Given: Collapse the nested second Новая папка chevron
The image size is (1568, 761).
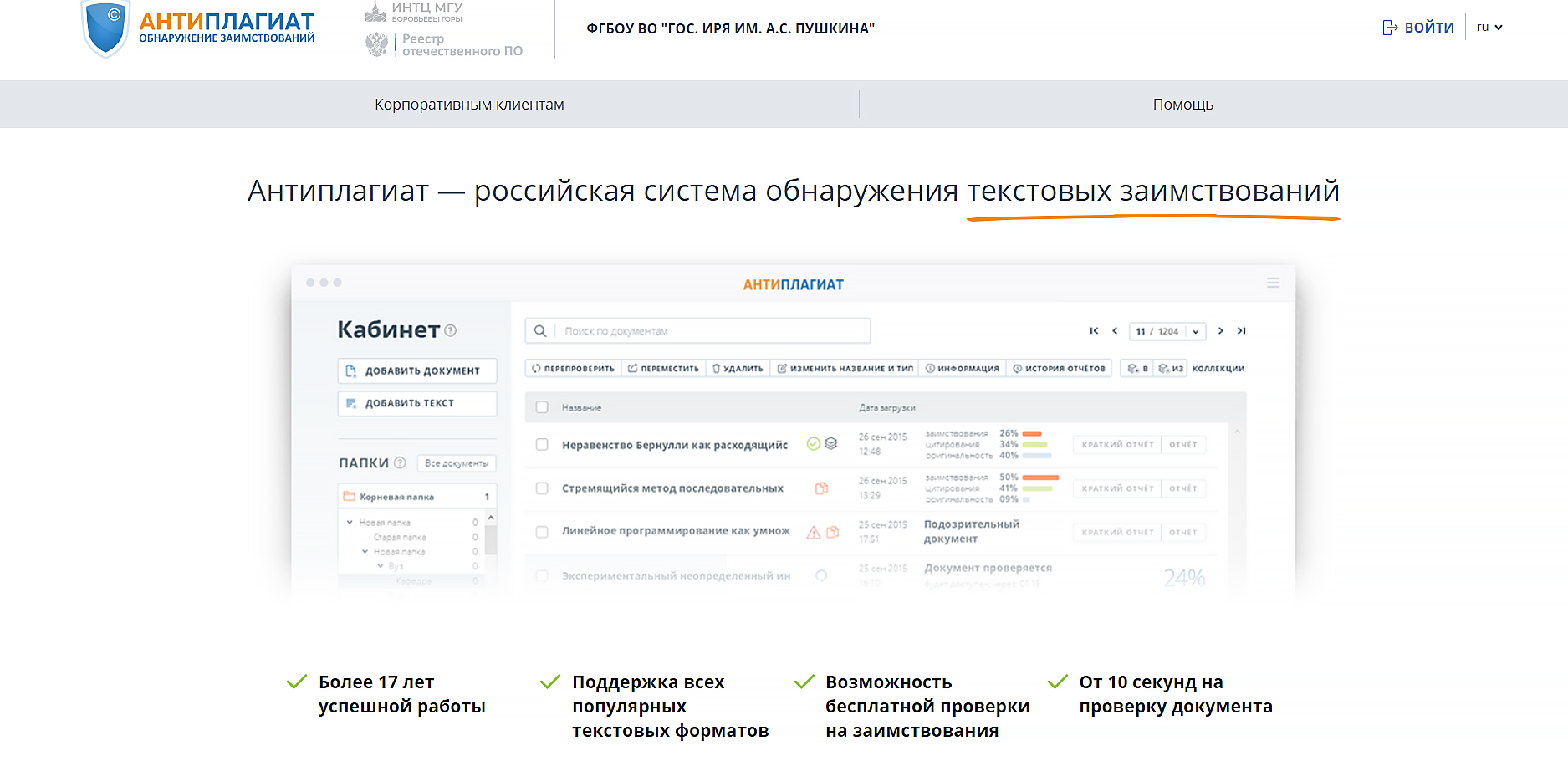Looking at the screenshot, I should (x=365, y=551).
